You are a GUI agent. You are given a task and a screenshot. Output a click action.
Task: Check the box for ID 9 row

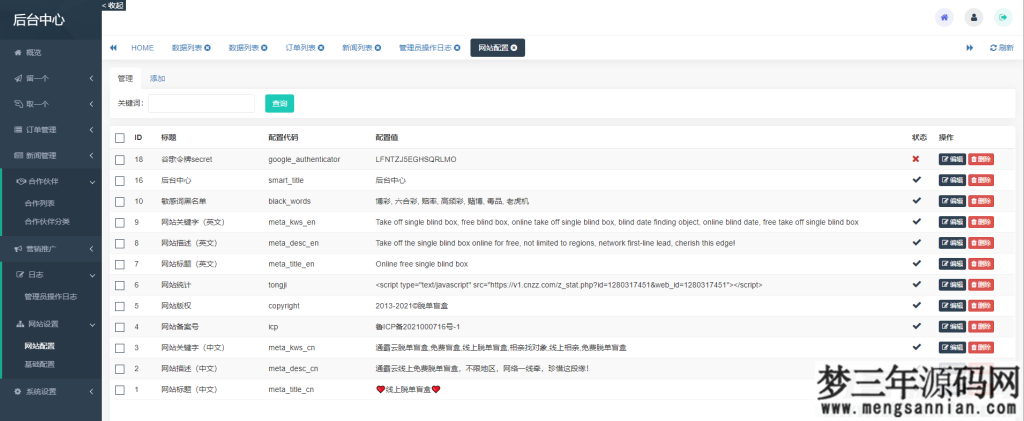[x=120, y=222]
